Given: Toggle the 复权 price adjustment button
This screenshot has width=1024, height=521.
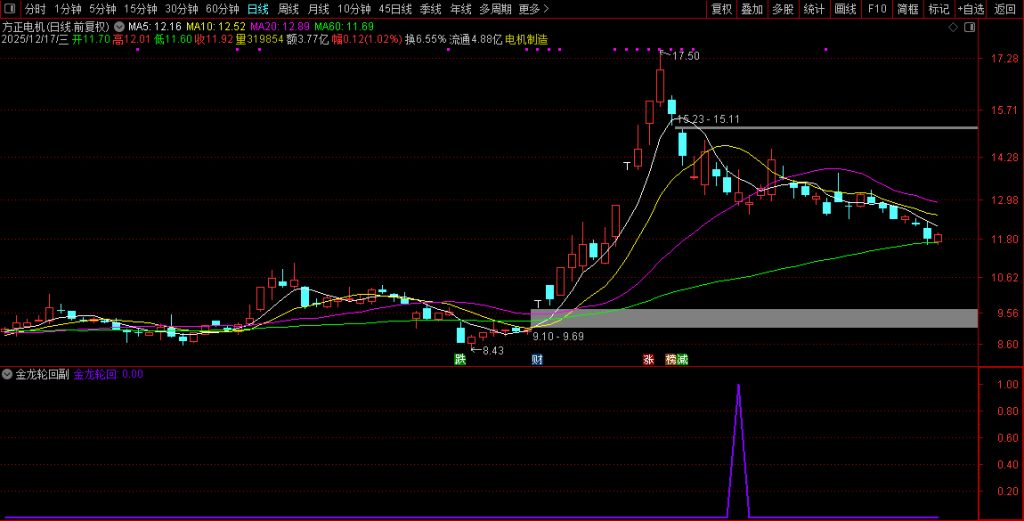Looking at the screenshot, I should coord(721,9).
